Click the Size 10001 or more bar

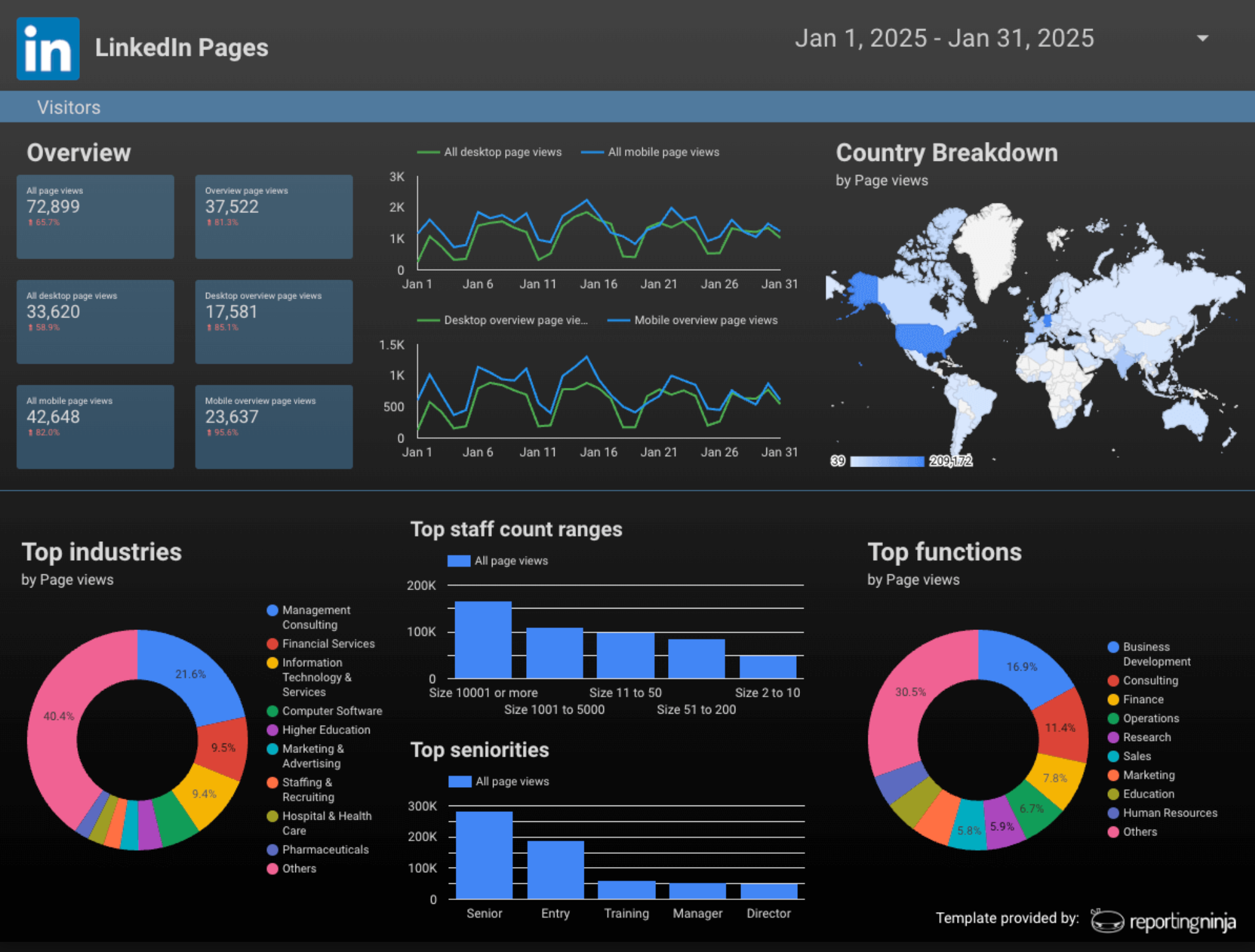(x=483, y=640)
